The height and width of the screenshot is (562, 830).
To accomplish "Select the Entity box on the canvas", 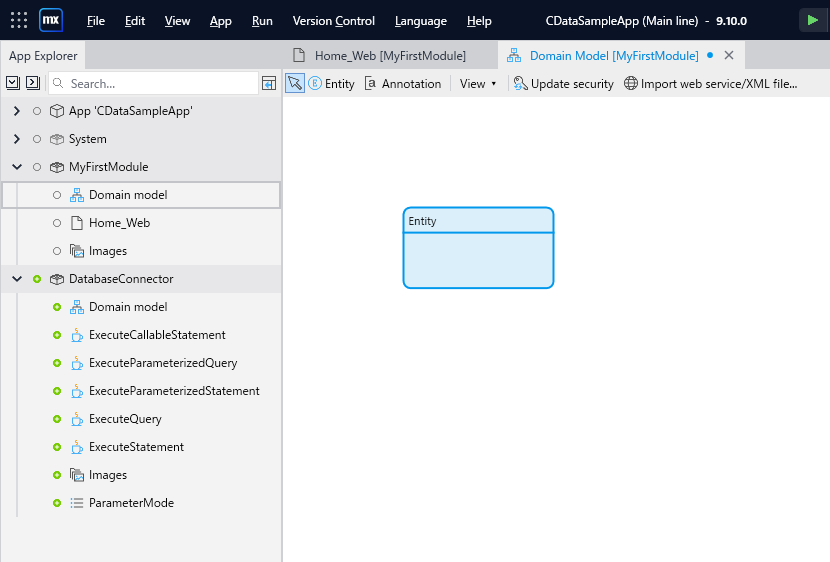I will (479, 248).
